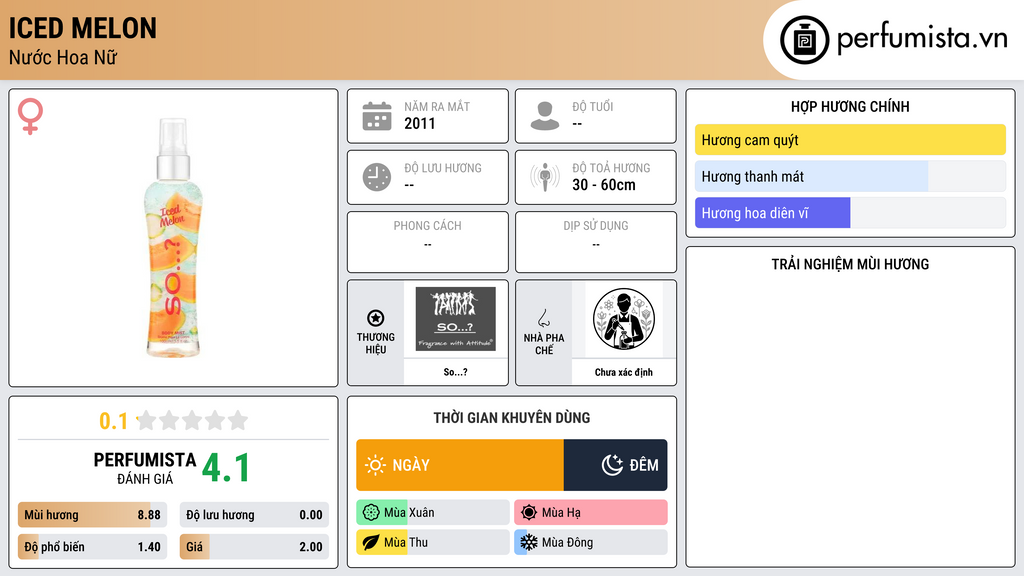Screen dimensions: 1024x576
Task: Click the Nước Hoa Nữ subtitle
Action: [63, 58]
